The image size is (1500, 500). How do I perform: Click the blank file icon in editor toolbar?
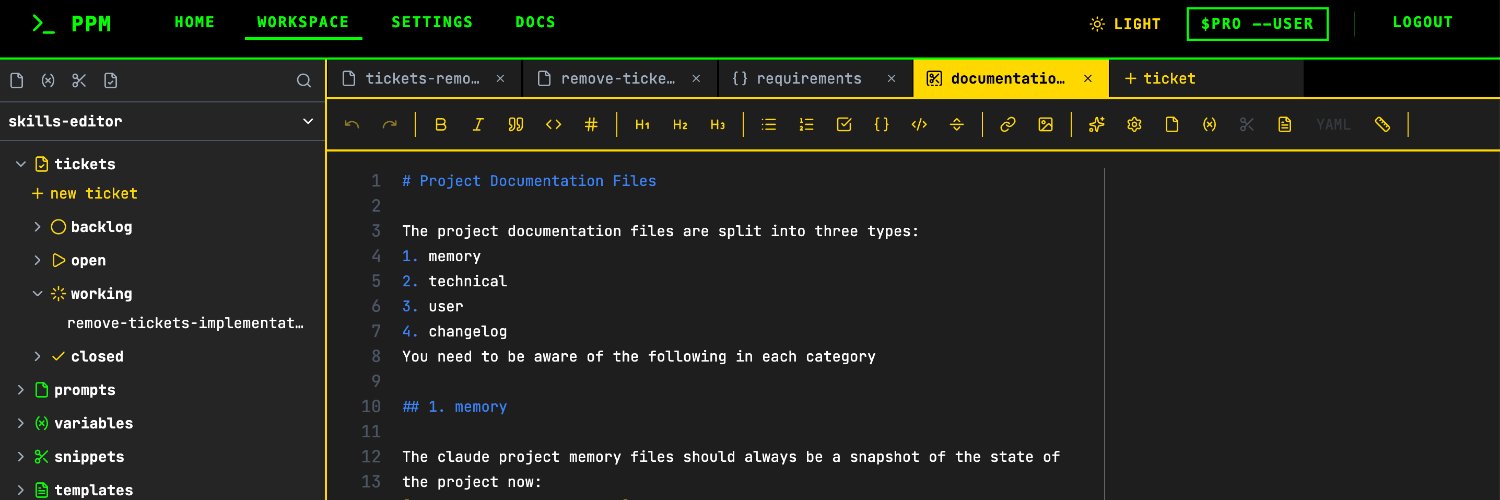[x=1172, y=125]
